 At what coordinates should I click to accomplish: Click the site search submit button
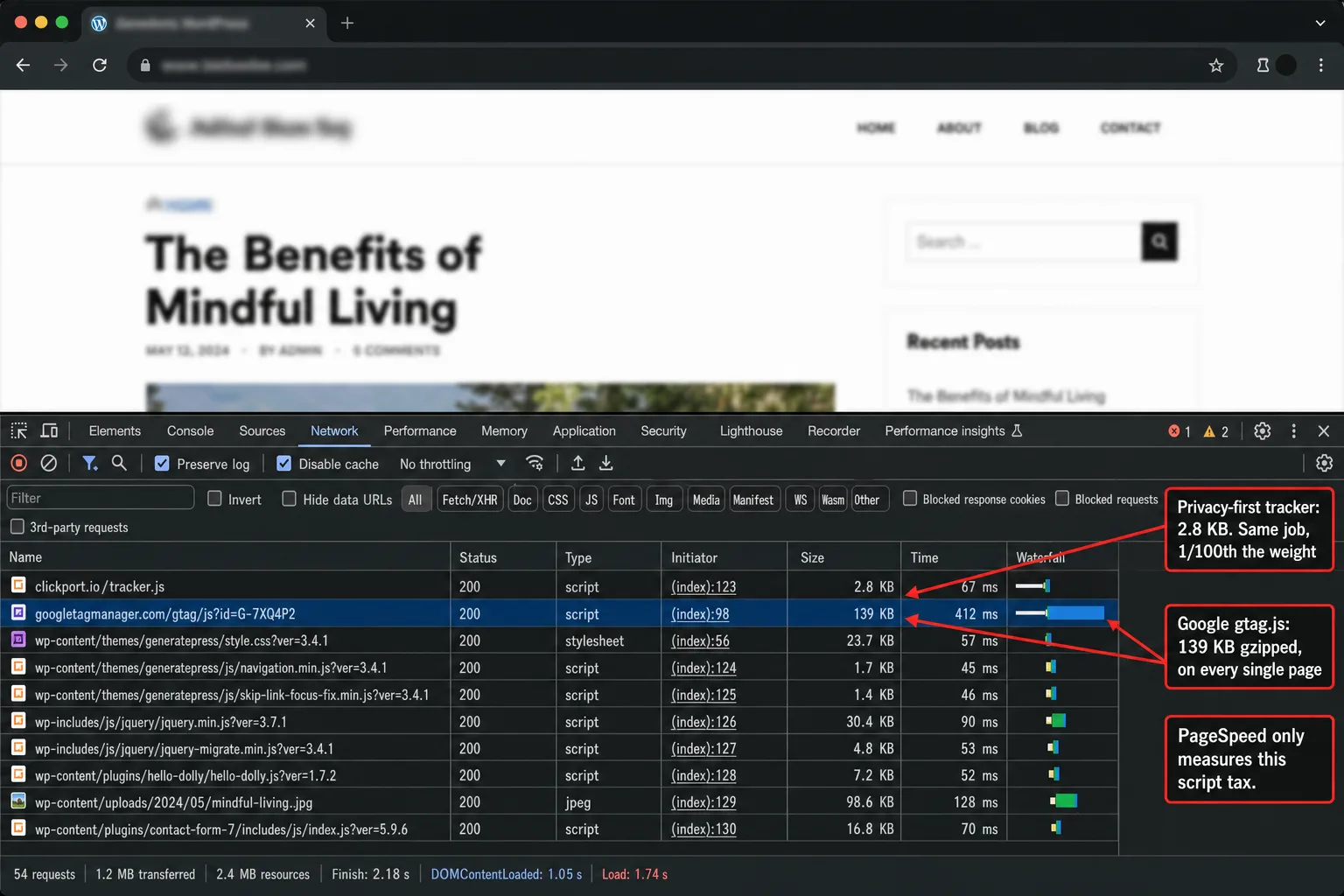coord(1159,241)
